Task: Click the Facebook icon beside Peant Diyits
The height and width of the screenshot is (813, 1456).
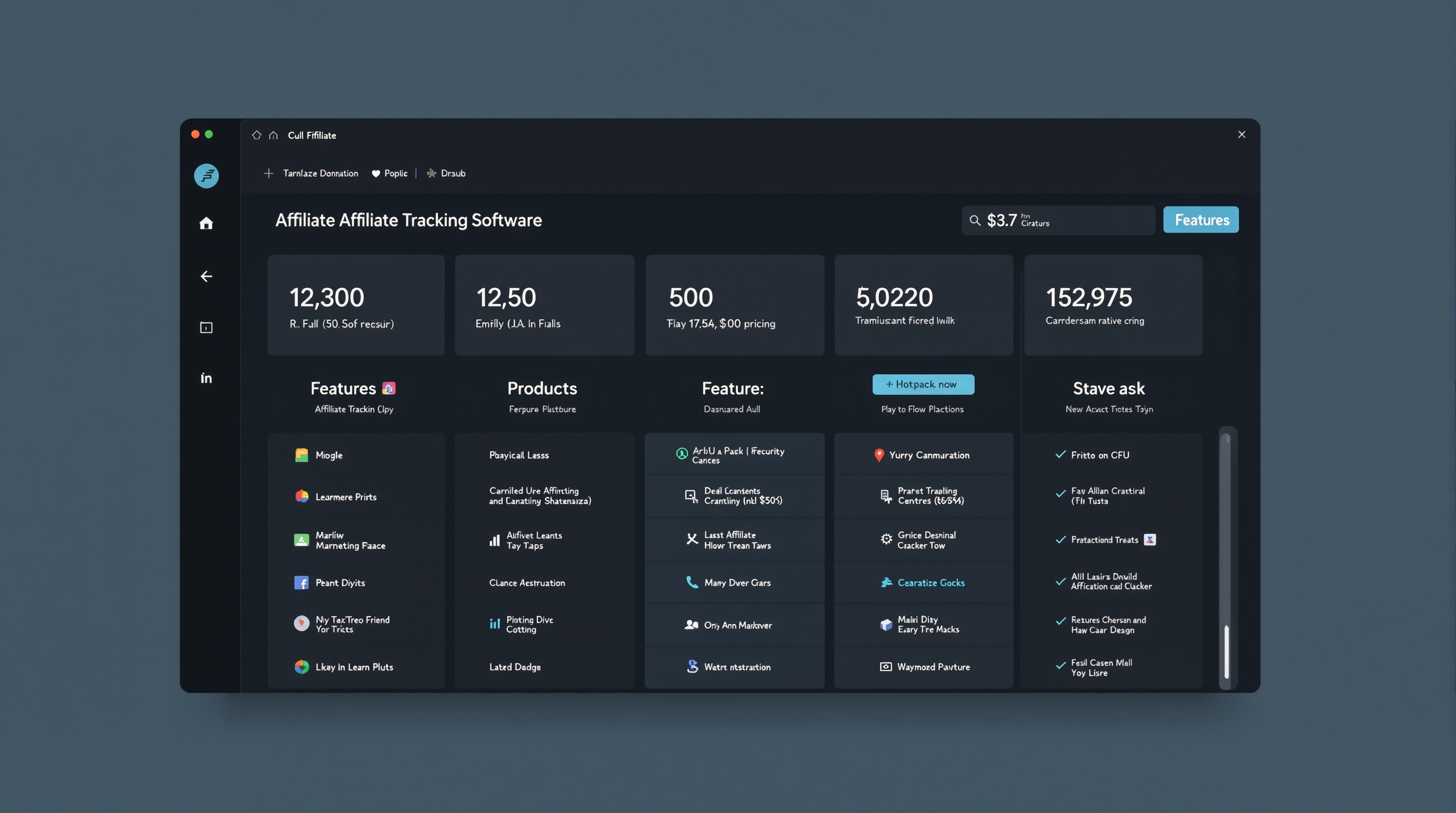Action: pyautogui.click(x=302, y=582)
